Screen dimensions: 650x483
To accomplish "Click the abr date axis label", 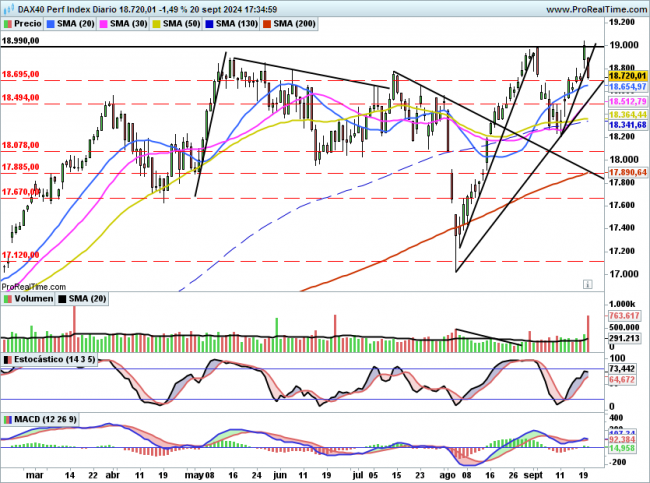I will pos(112,475).
